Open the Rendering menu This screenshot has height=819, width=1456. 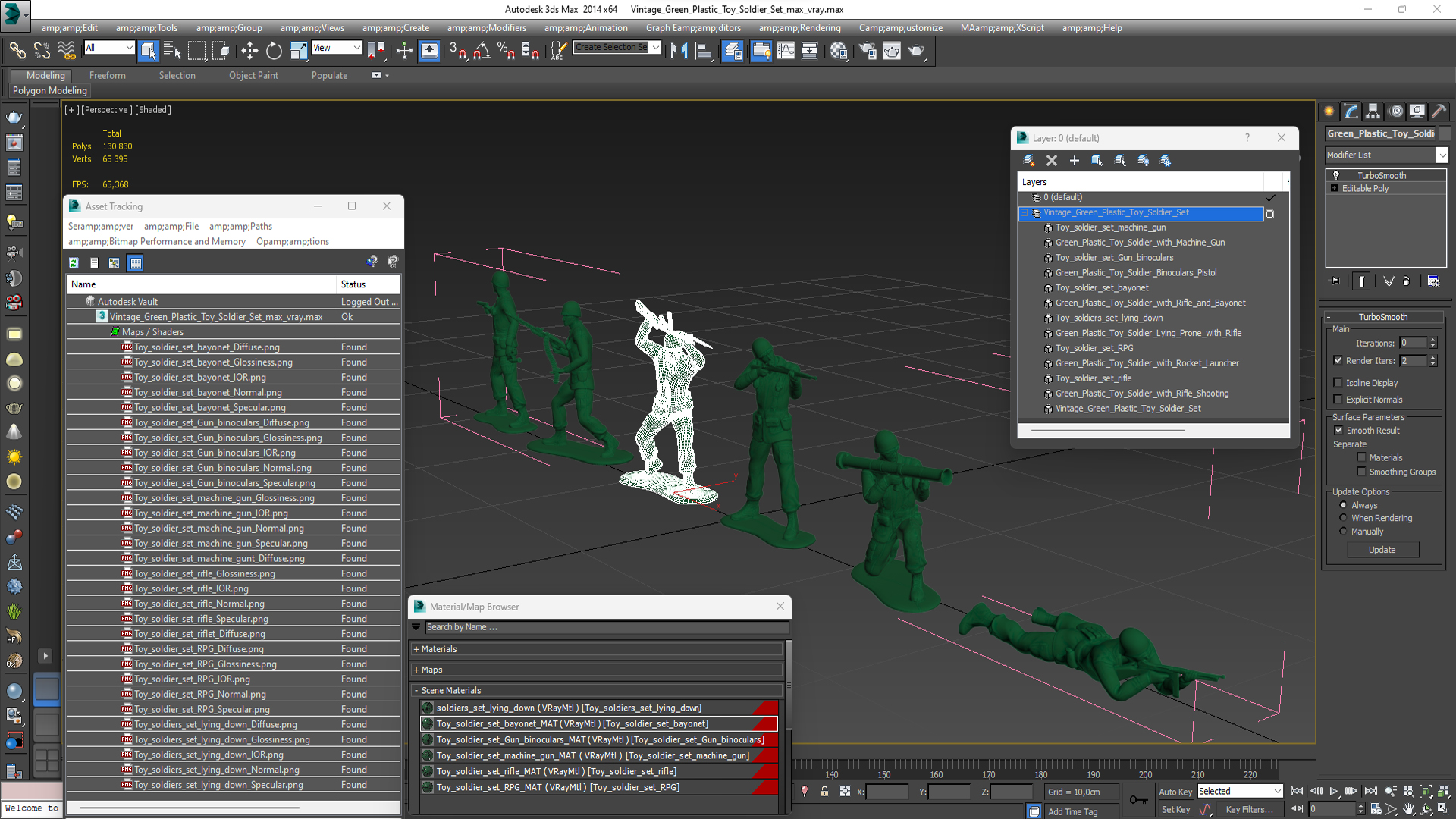pos(799,28)
